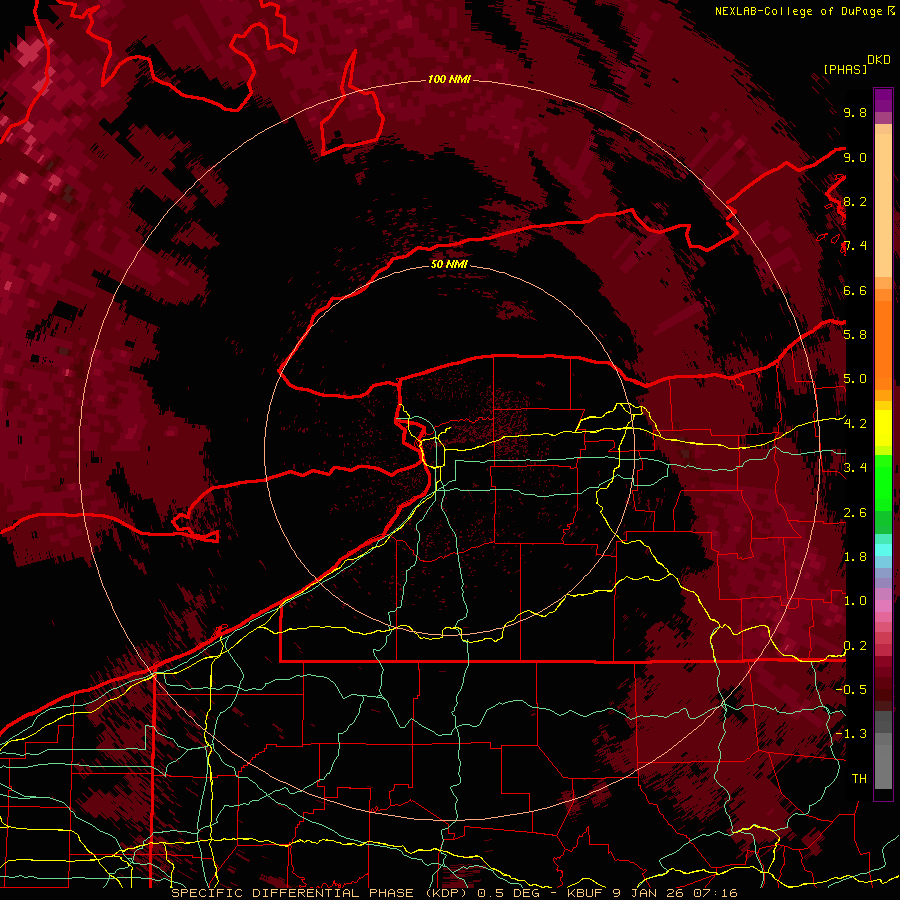The height and width of the screenshot is (900, 900).
Task: Click the 4.2 scale value
Action: tap(855, 424)
